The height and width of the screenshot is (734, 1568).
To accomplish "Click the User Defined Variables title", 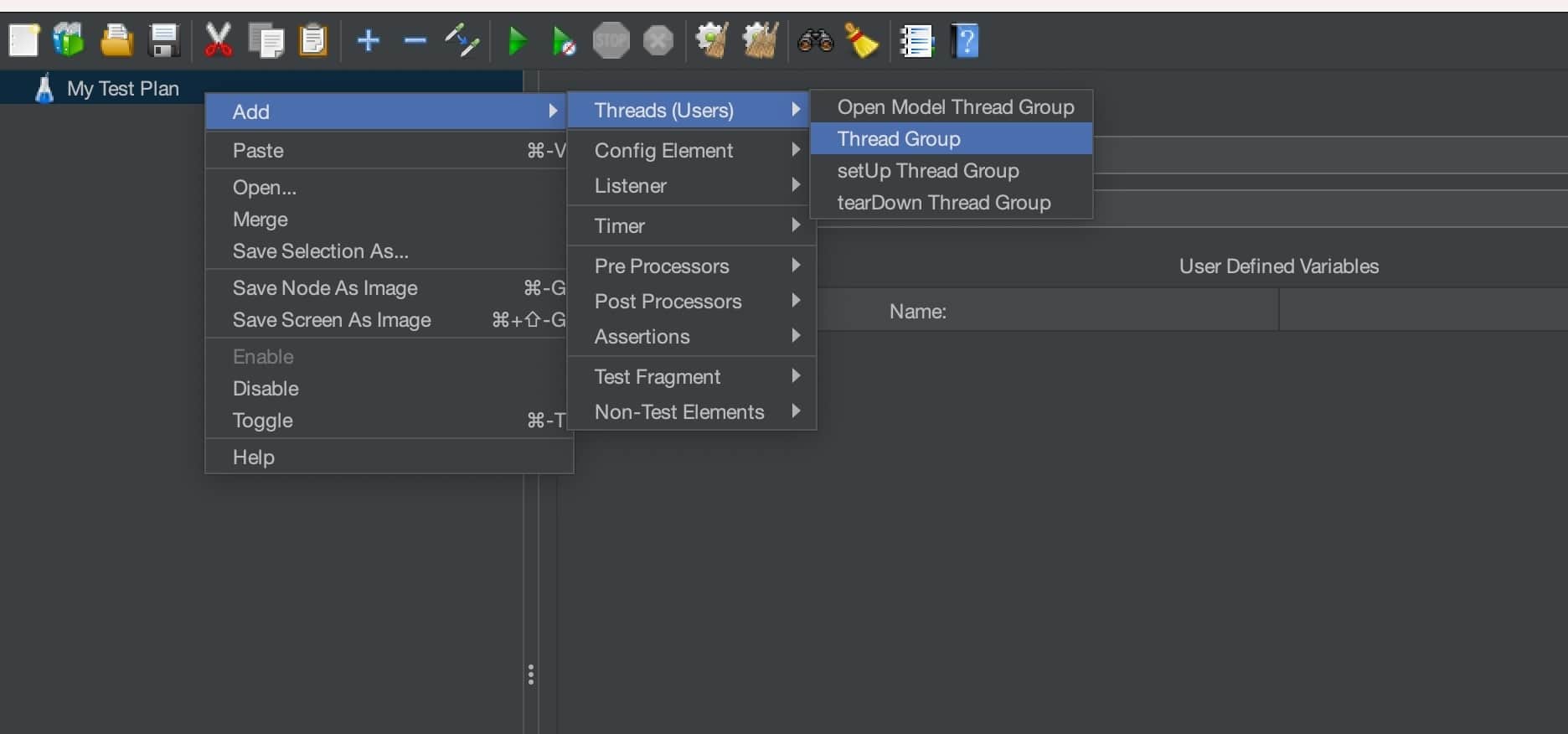I will pyautogui.click(x=1279, y=266).
